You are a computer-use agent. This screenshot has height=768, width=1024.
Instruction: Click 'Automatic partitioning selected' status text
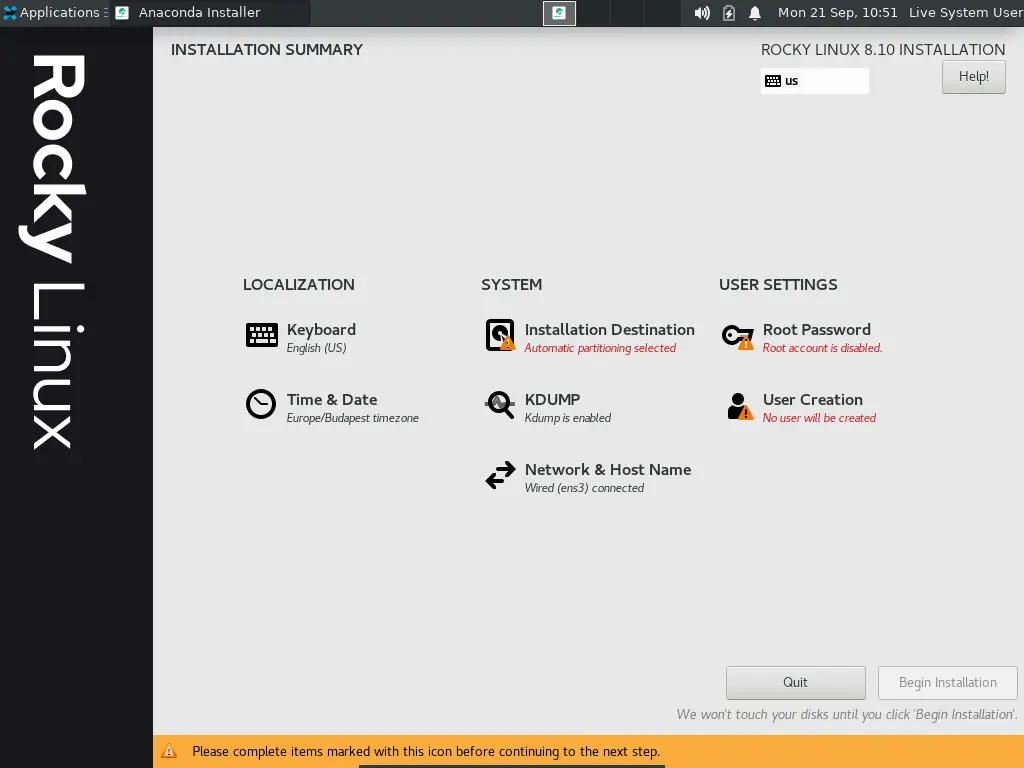click(x=600, y=348)
